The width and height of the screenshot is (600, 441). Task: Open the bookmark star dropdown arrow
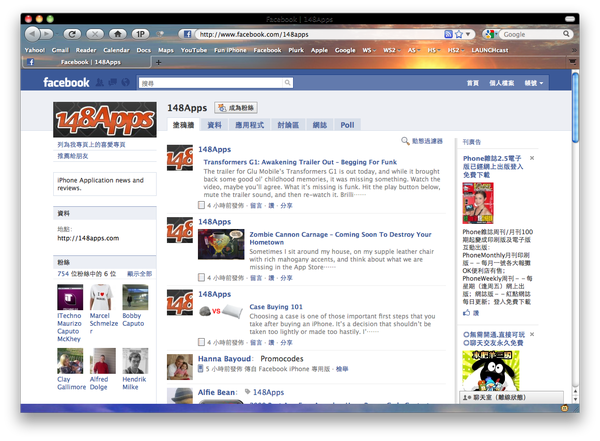point(468,34)
